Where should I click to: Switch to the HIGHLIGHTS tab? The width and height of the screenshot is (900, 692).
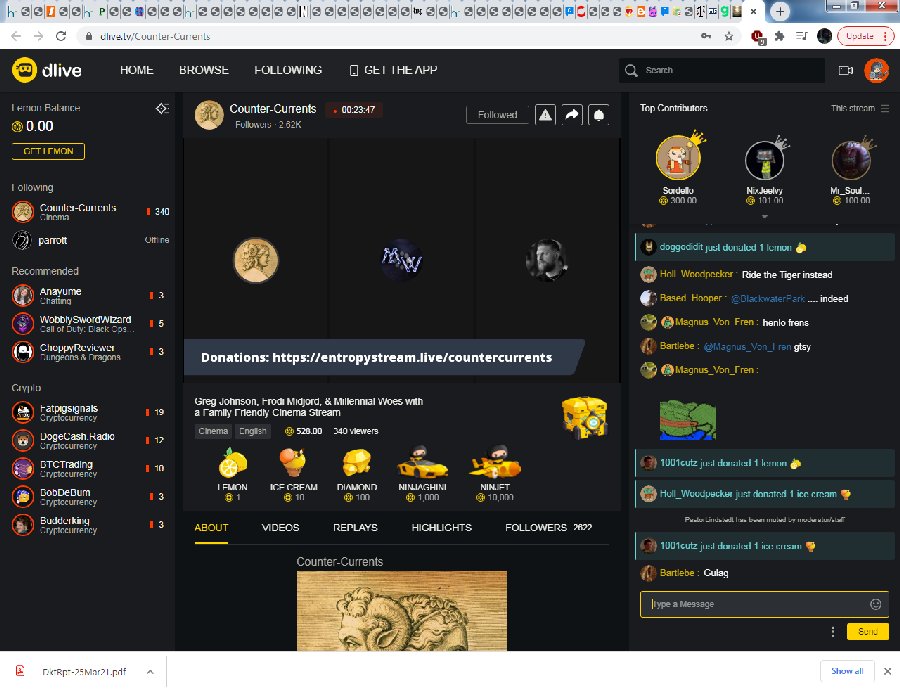pos(441,527)
